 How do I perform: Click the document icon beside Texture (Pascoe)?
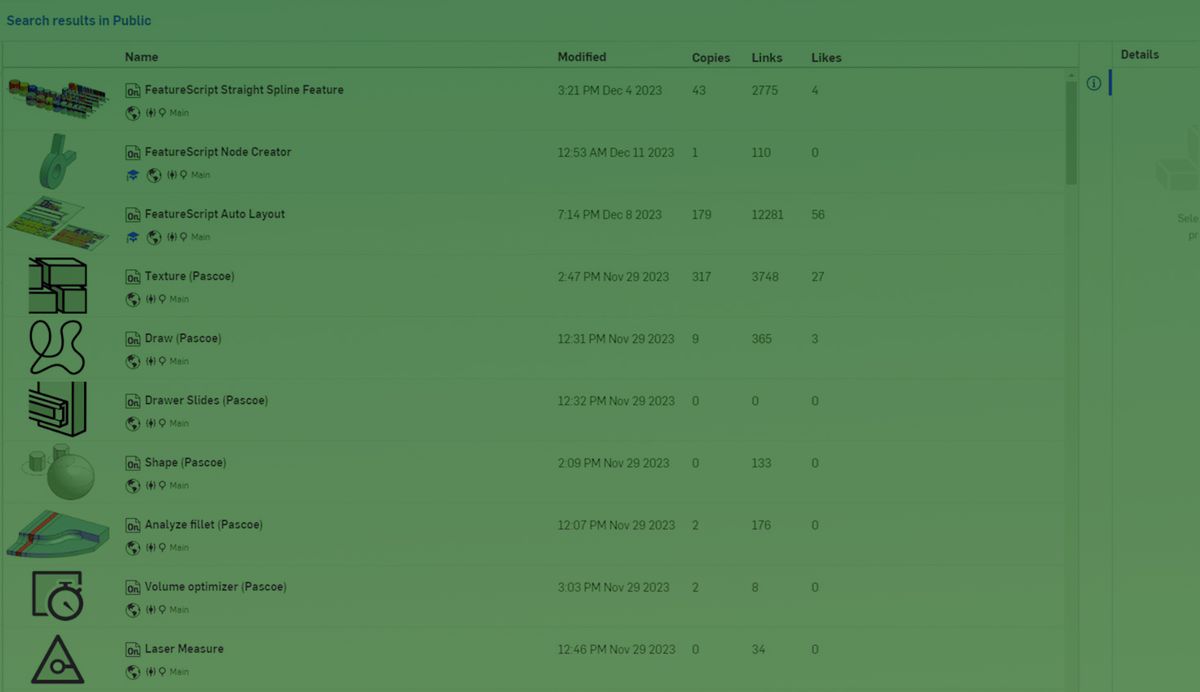133,277
